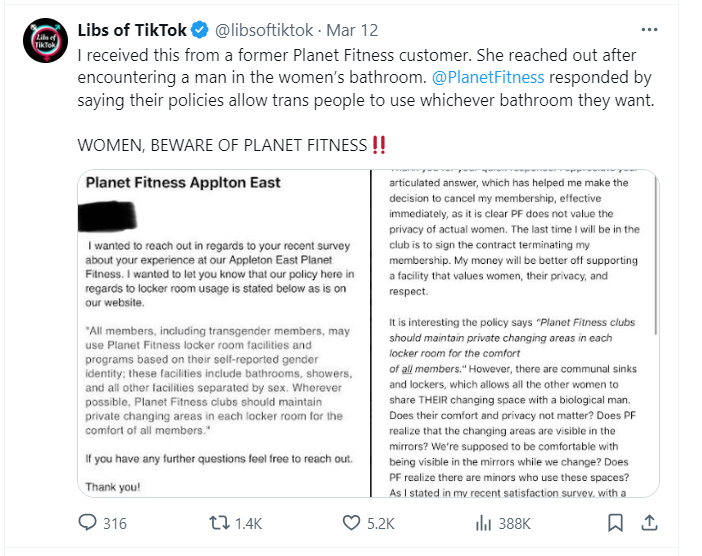
Task: Open the customer response image on right
Action: click(x=514, y=334)
